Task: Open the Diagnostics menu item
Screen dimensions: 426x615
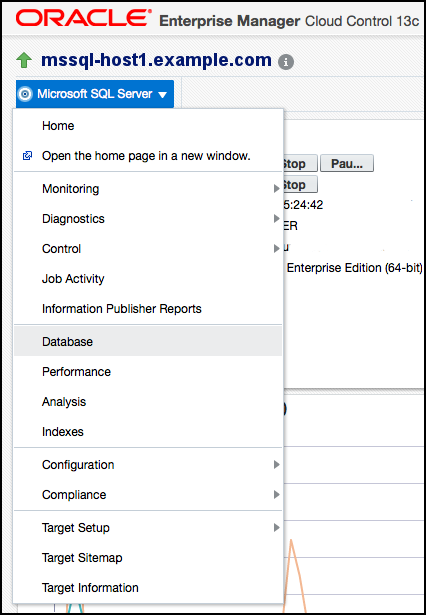Action: (148, 219)
